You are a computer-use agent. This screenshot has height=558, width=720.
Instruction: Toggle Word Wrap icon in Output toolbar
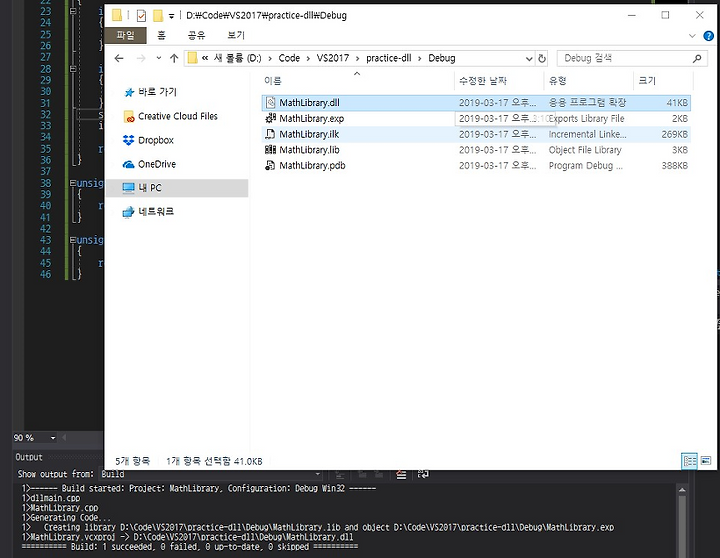(423, 475)
